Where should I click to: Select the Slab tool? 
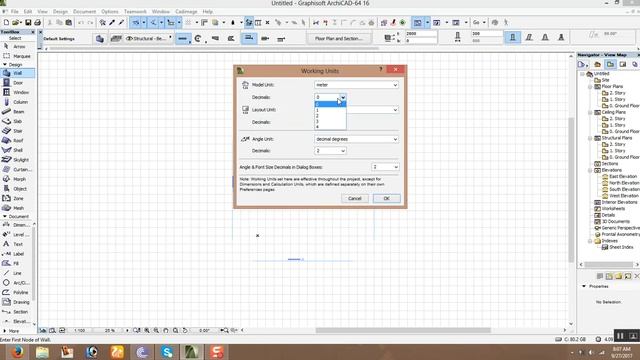click(17, 121)
